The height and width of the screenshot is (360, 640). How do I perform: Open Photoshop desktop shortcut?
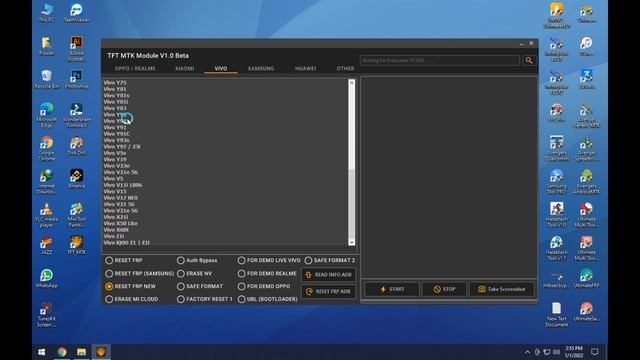[x=76, y=79]
